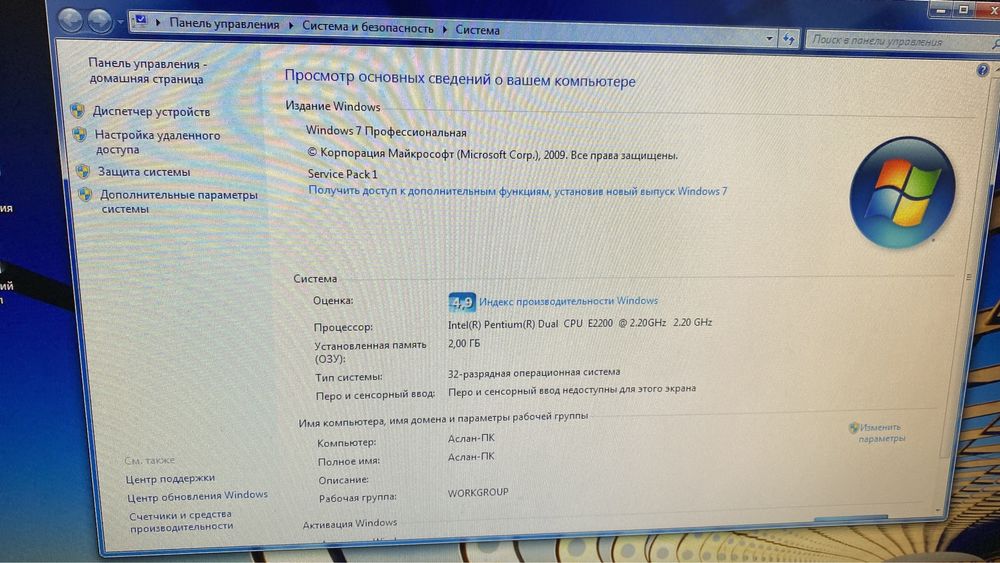The height and width of the screenshot is (563, 1000).
Task: Click the Refresh button in the address bar
Action: 788,40
